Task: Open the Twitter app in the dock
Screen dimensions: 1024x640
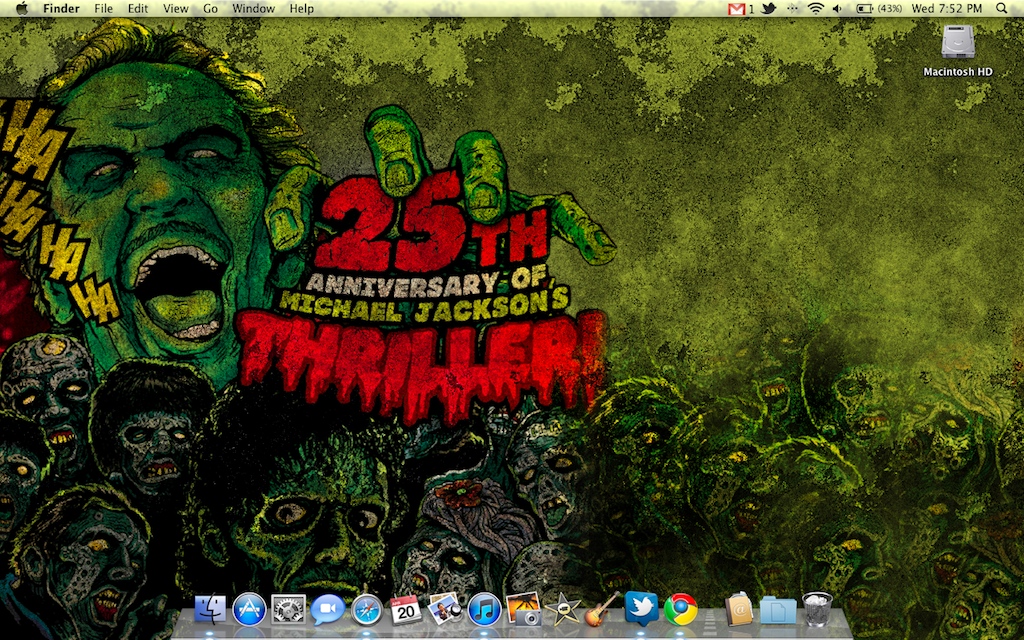Action: pos(641,608)
